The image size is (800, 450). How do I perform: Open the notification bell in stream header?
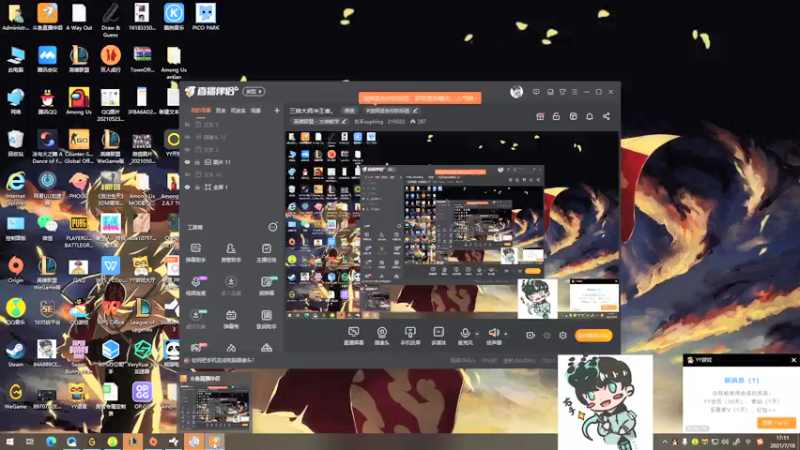pos(589,116)
